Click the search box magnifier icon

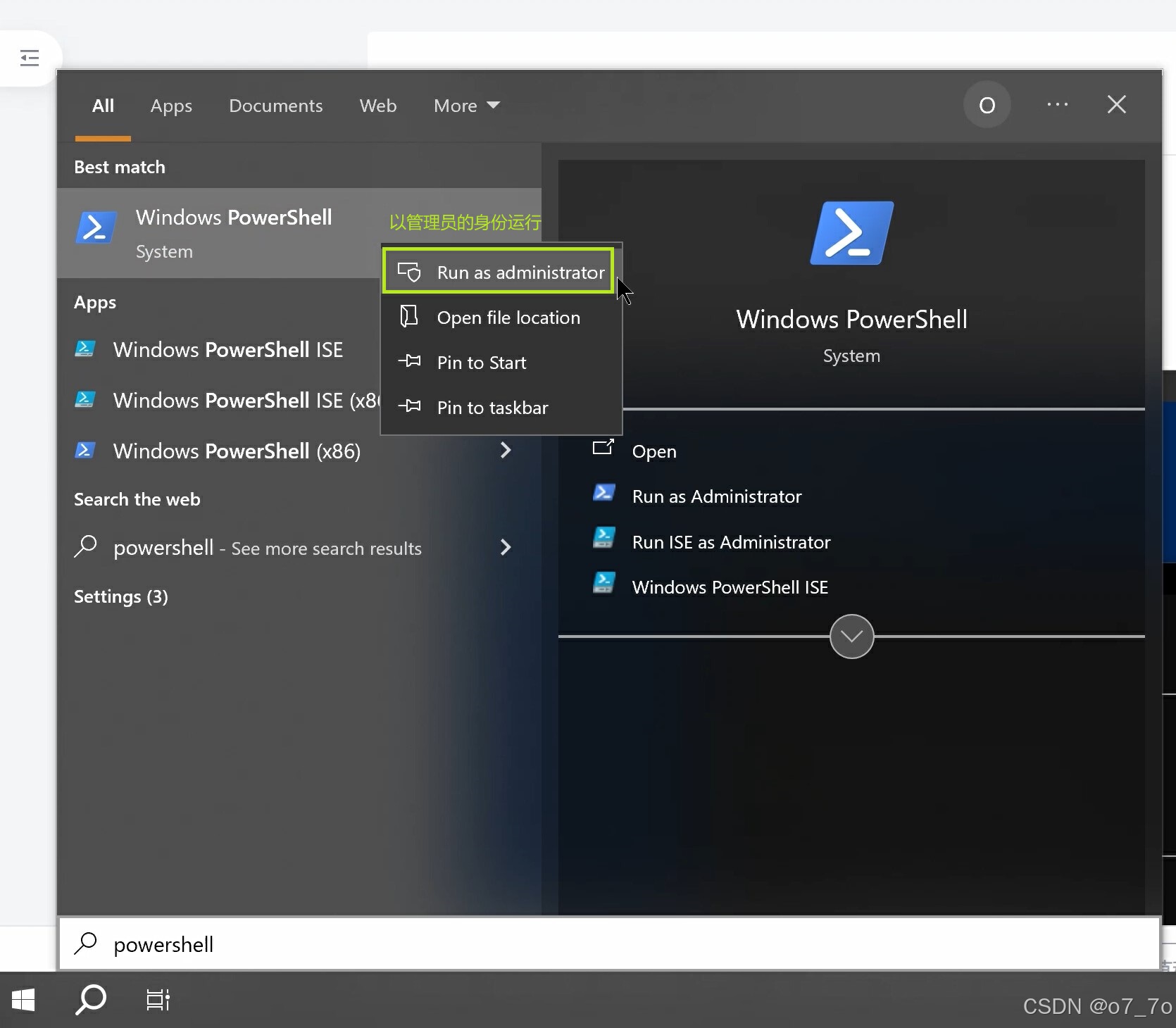click(x=85, y=943)
